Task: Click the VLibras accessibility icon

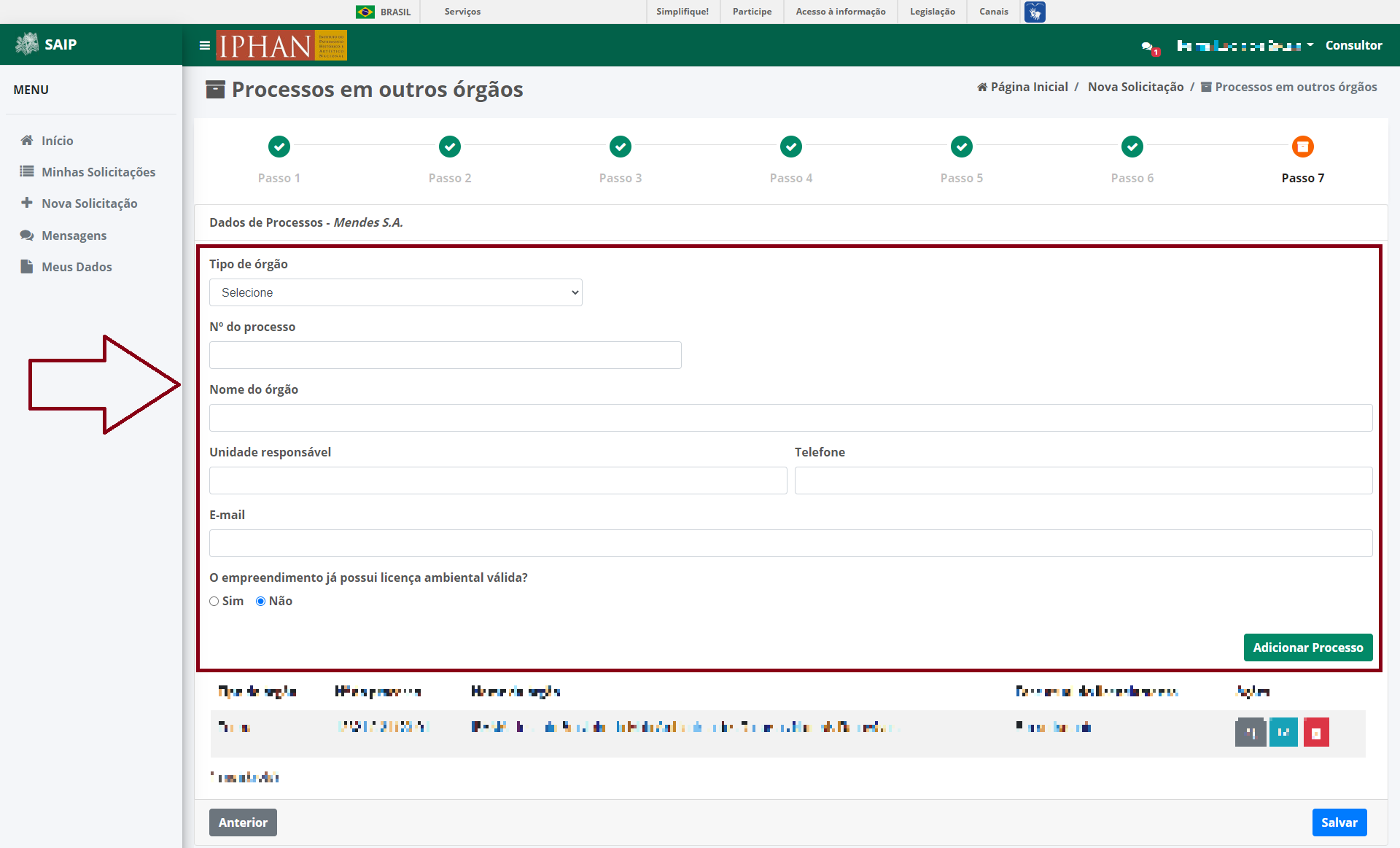Action: (1035, 12)
